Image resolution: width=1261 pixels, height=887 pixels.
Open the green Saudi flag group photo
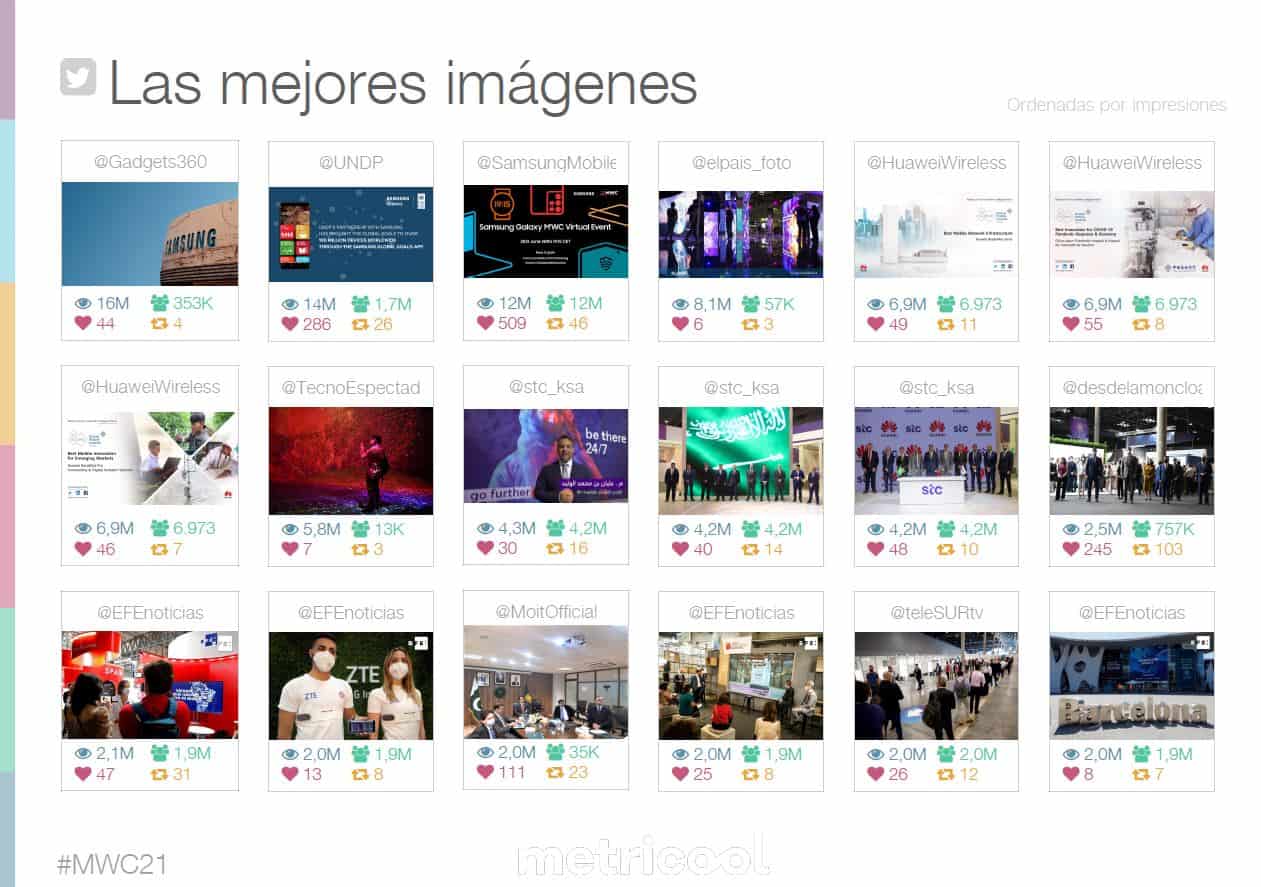point(741,461)
